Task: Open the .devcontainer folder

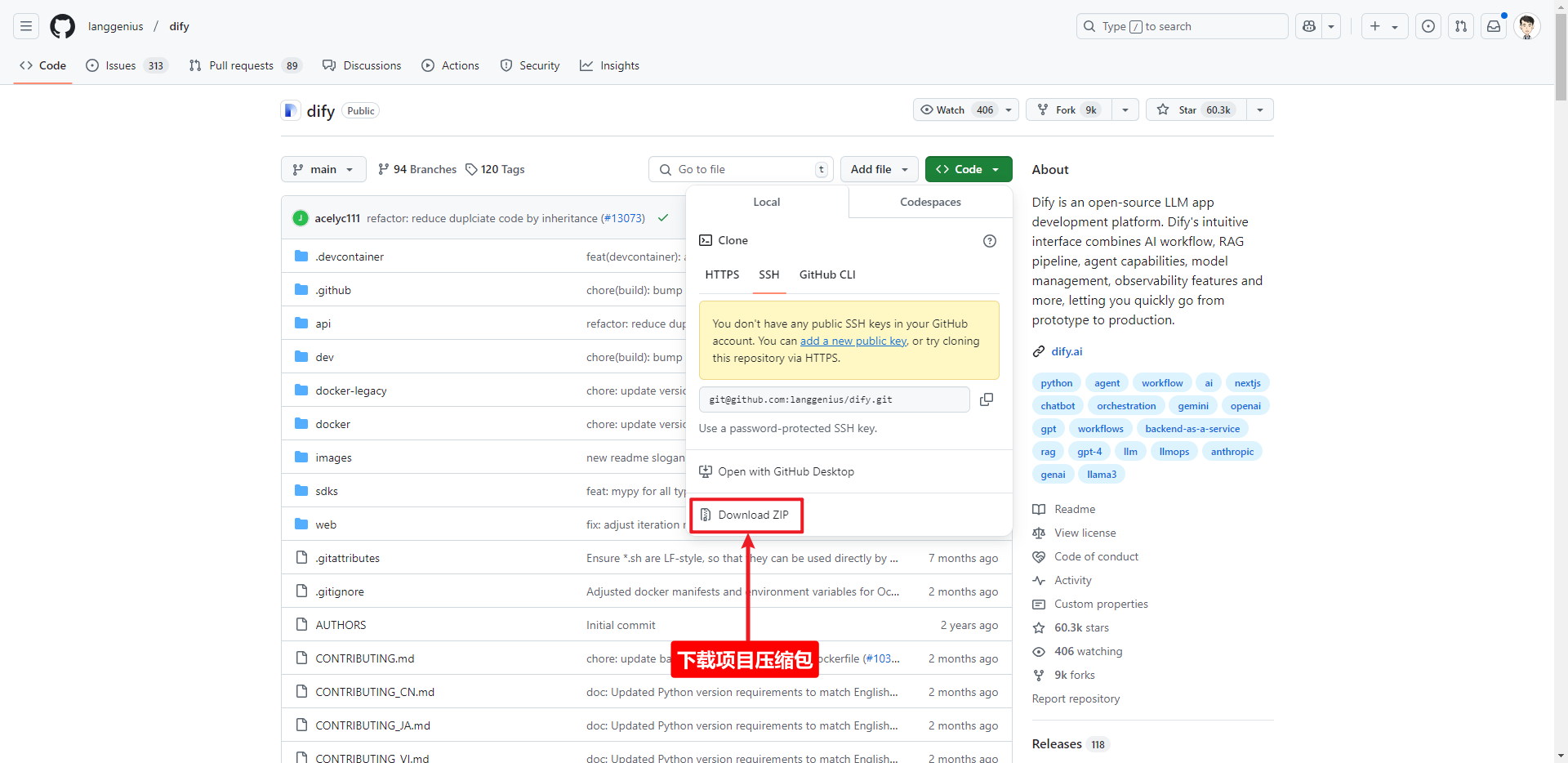Action: coord(350,257)
